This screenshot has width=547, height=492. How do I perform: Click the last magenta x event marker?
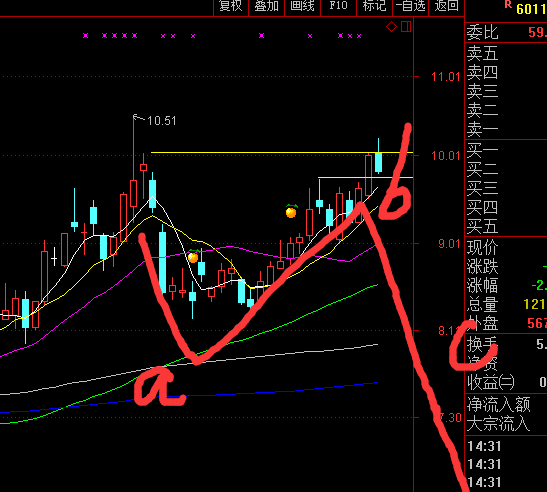coord(359,36)
